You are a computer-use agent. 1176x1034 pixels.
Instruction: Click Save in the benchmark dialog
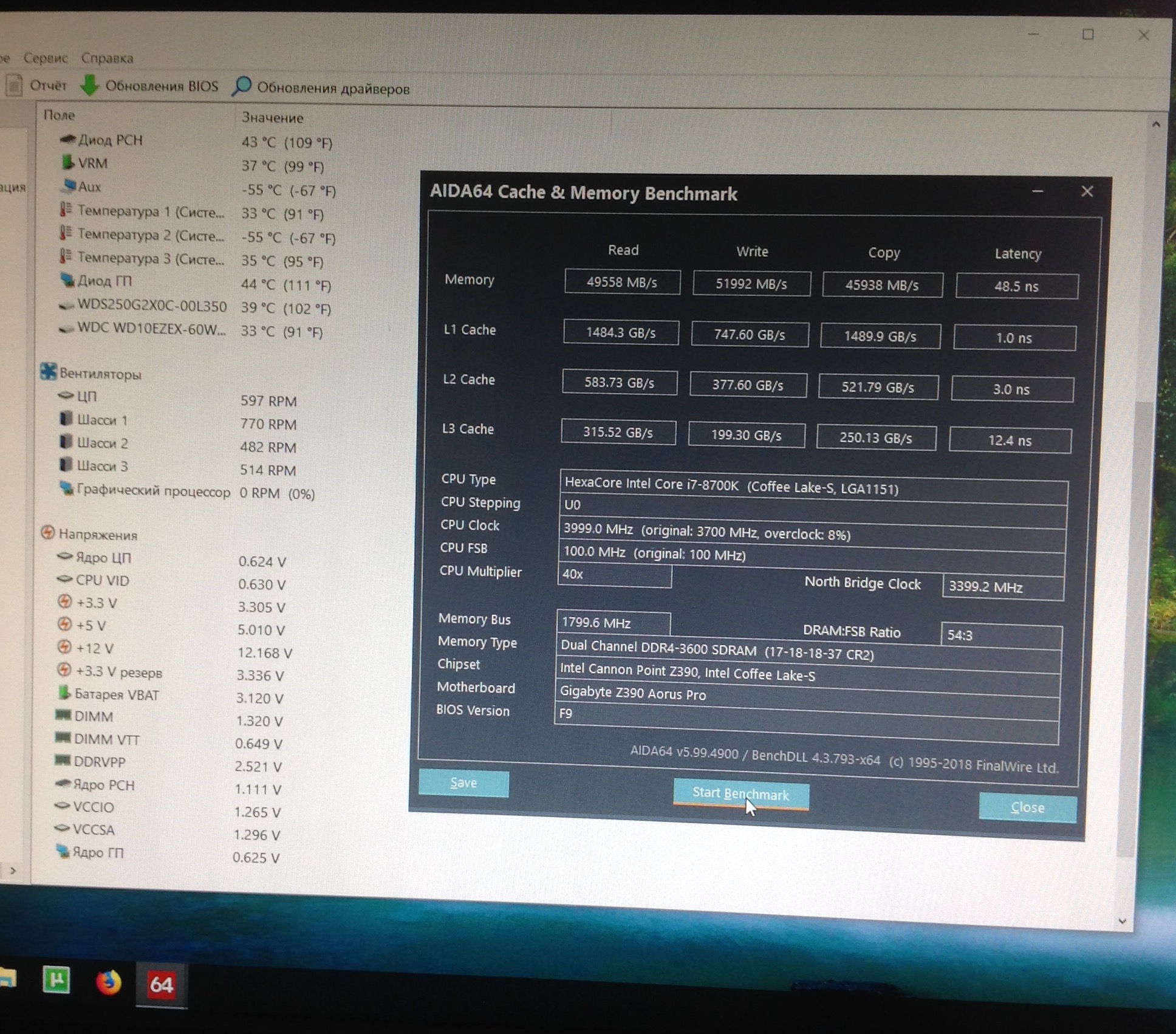tap(463, 783)
